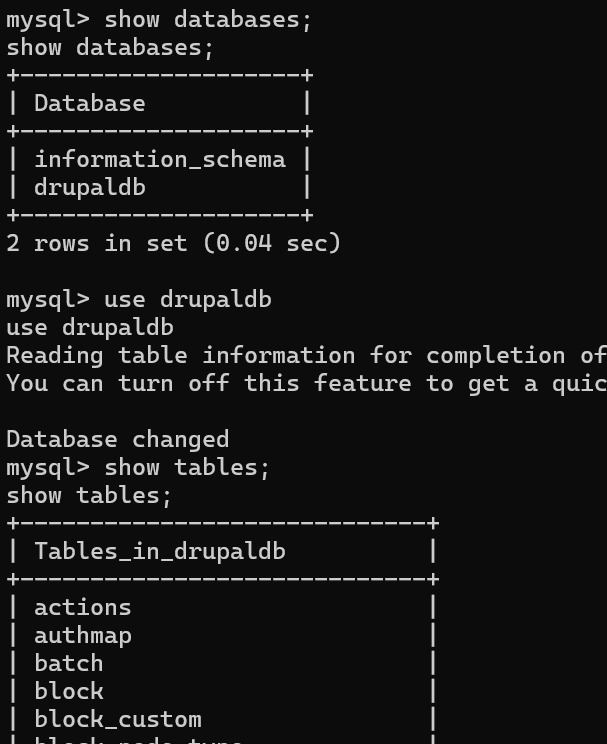This screenshot has width=607, height=744.
Task: Select the information_schema database row
Action: point(159,159)
